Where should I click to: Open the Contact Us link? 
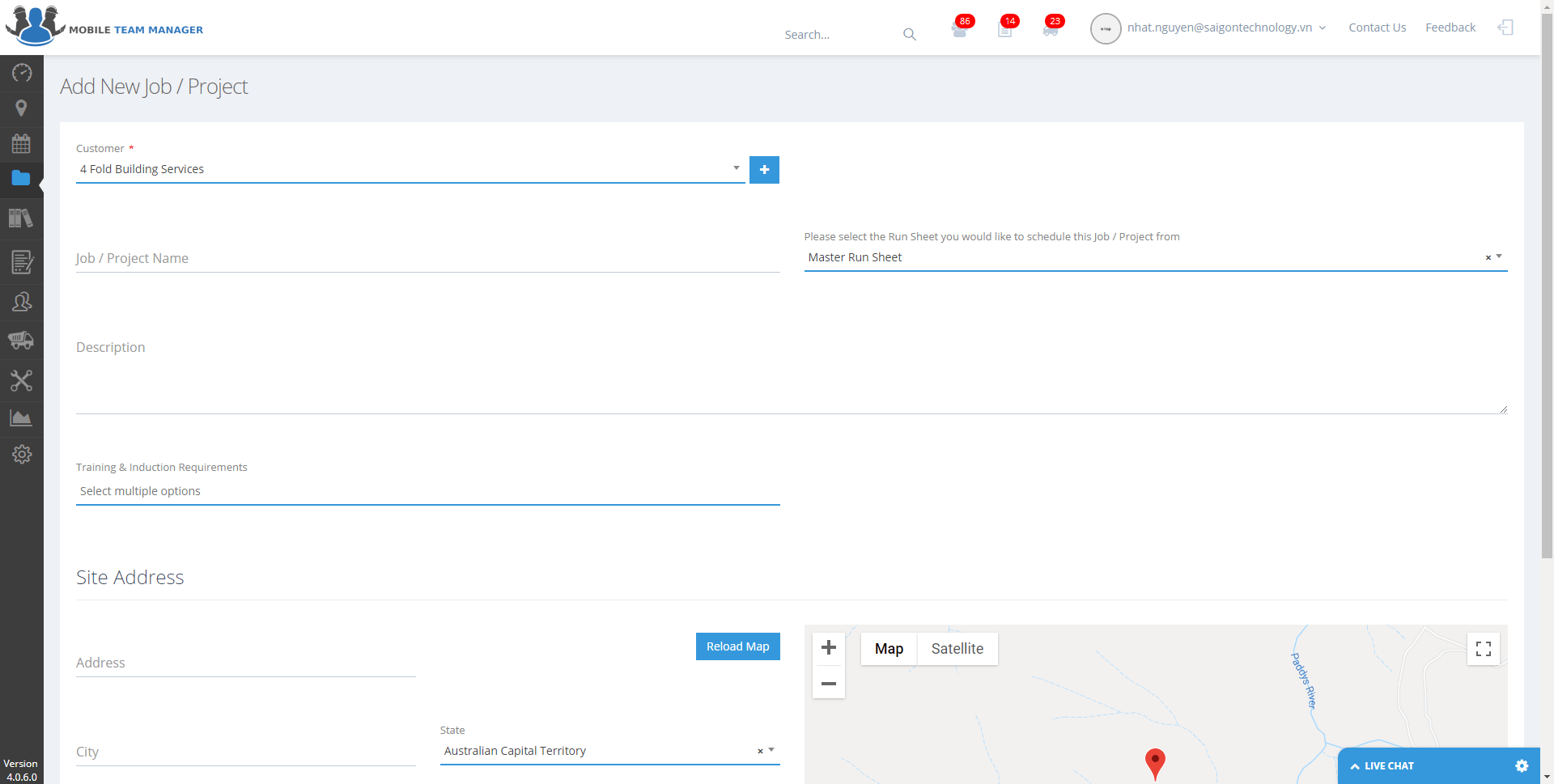pos(1377,28)
